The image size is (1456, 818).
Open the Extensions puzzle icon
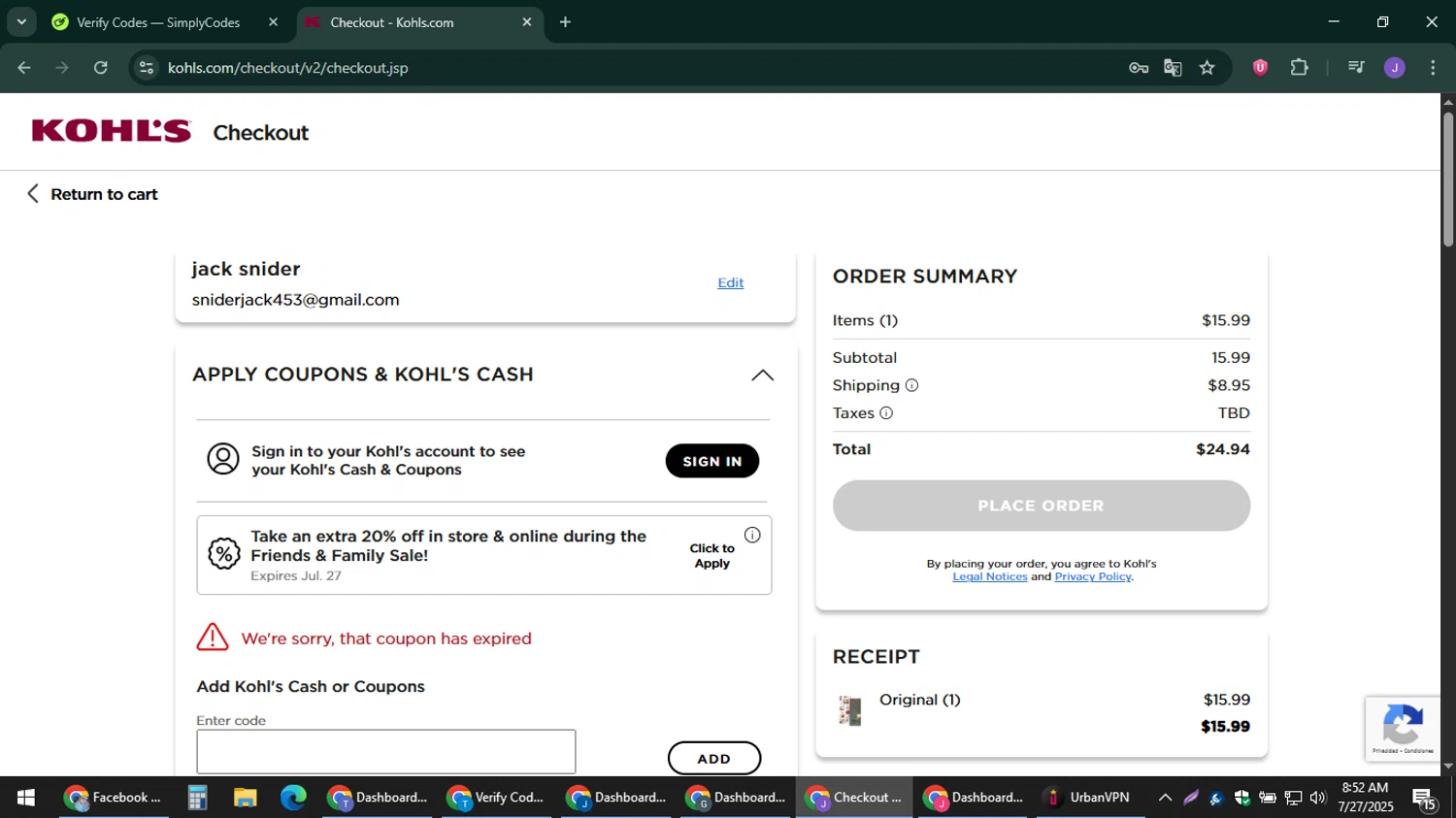(x=1299, y=68)
